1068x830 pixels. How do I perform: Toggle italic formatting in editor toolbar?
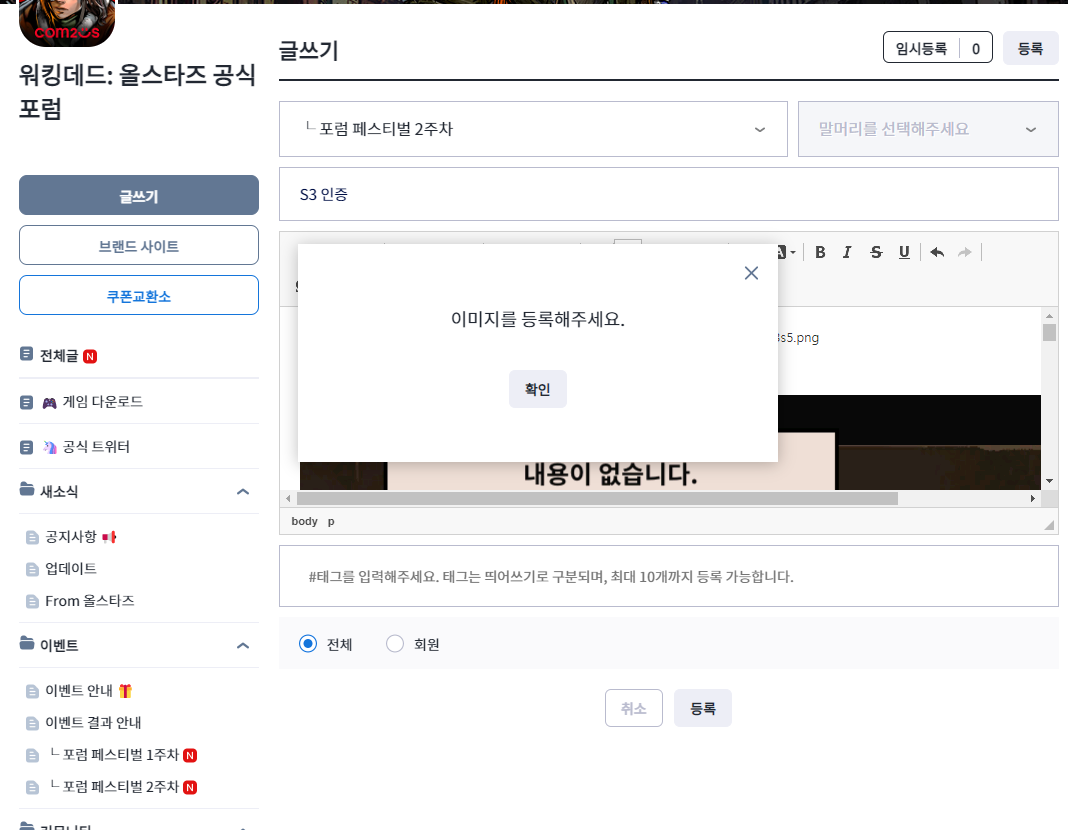pyautogui.click(x=847, y=253)
